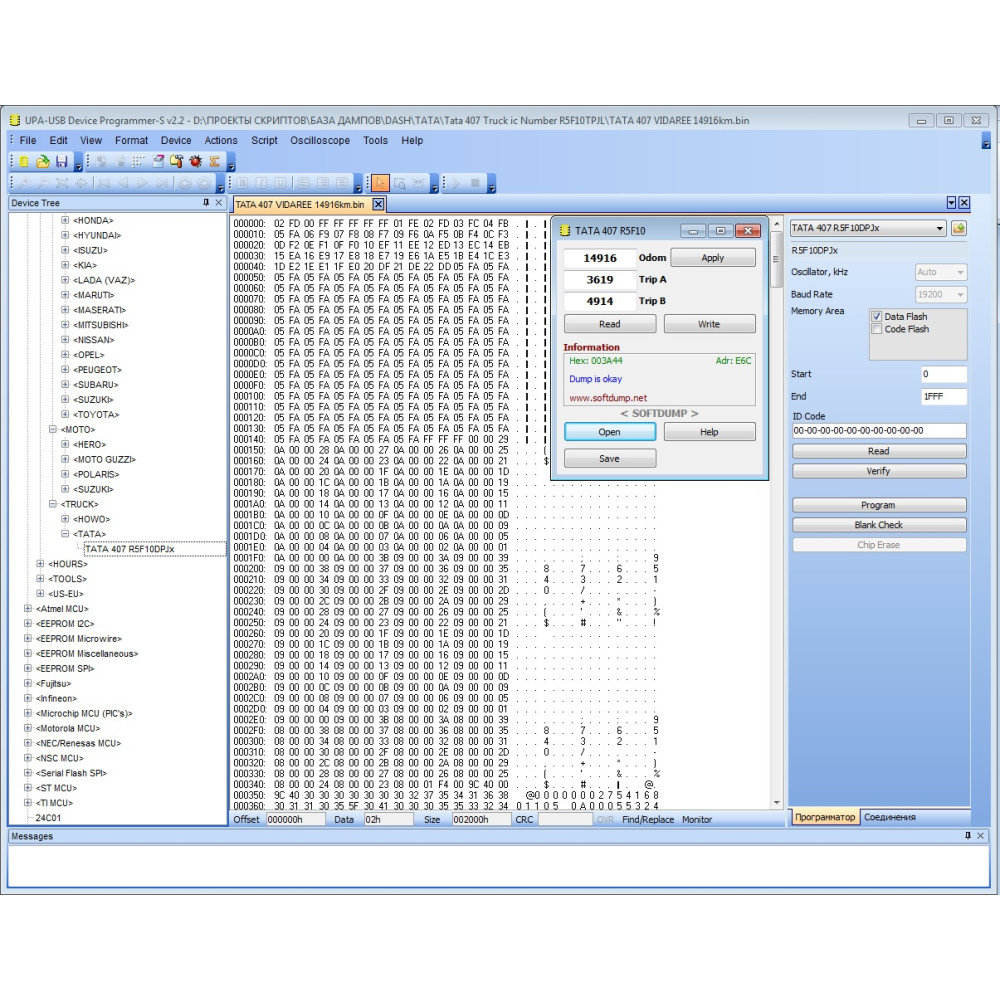Open the Find/Replace tab in status bar

click(648, 820)
